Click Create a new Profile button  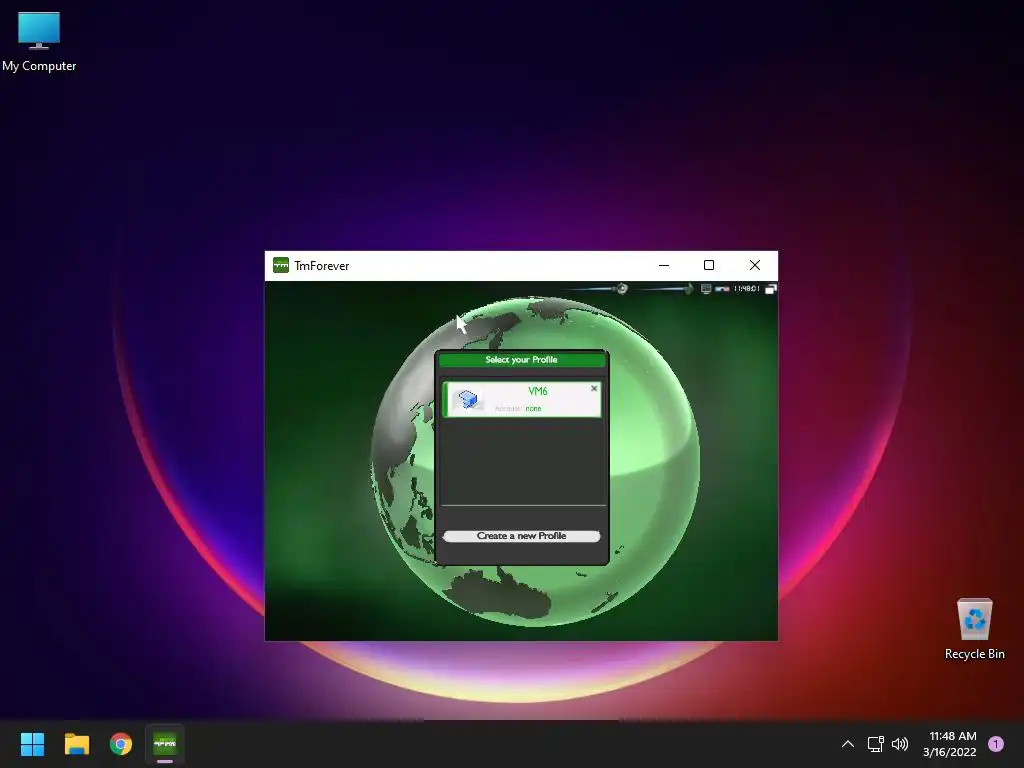point(521,536)
